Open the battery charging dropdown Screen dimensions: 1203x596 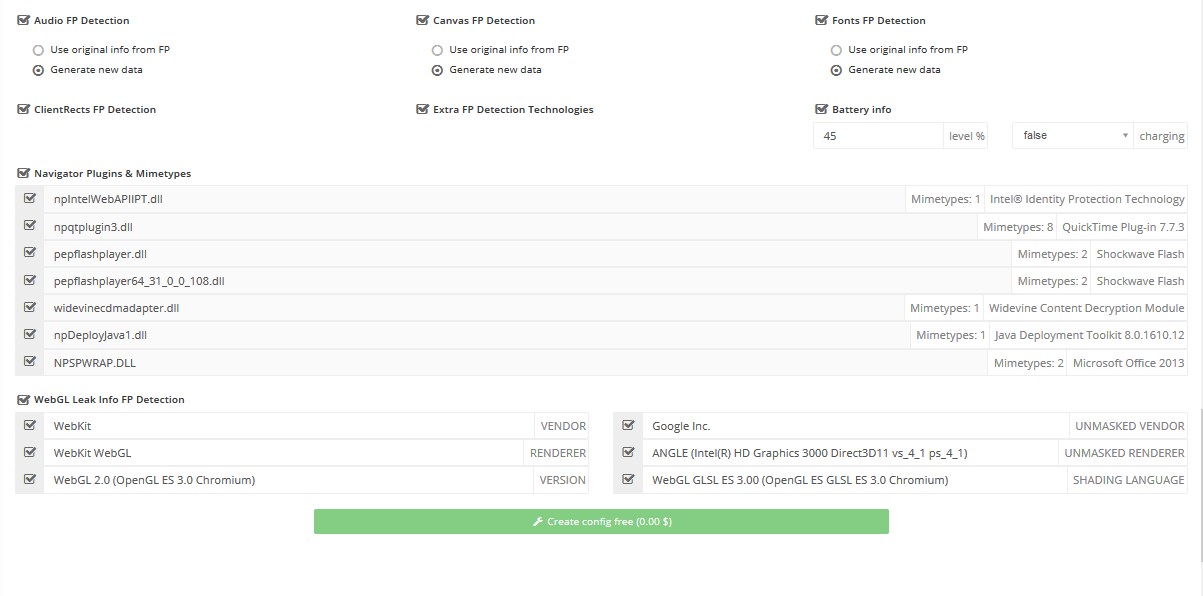(x=1072, y=136)
